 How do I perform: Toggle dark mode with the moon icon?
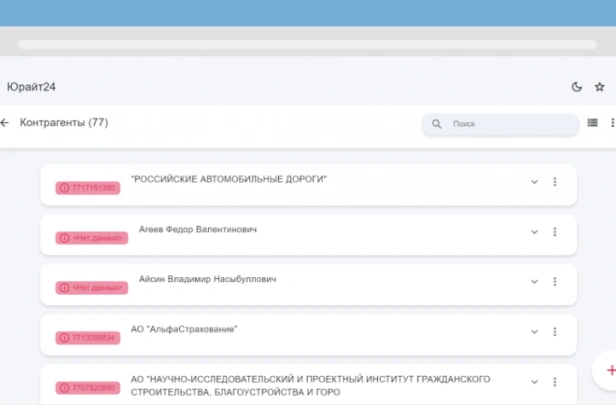[x=576, y=87]
